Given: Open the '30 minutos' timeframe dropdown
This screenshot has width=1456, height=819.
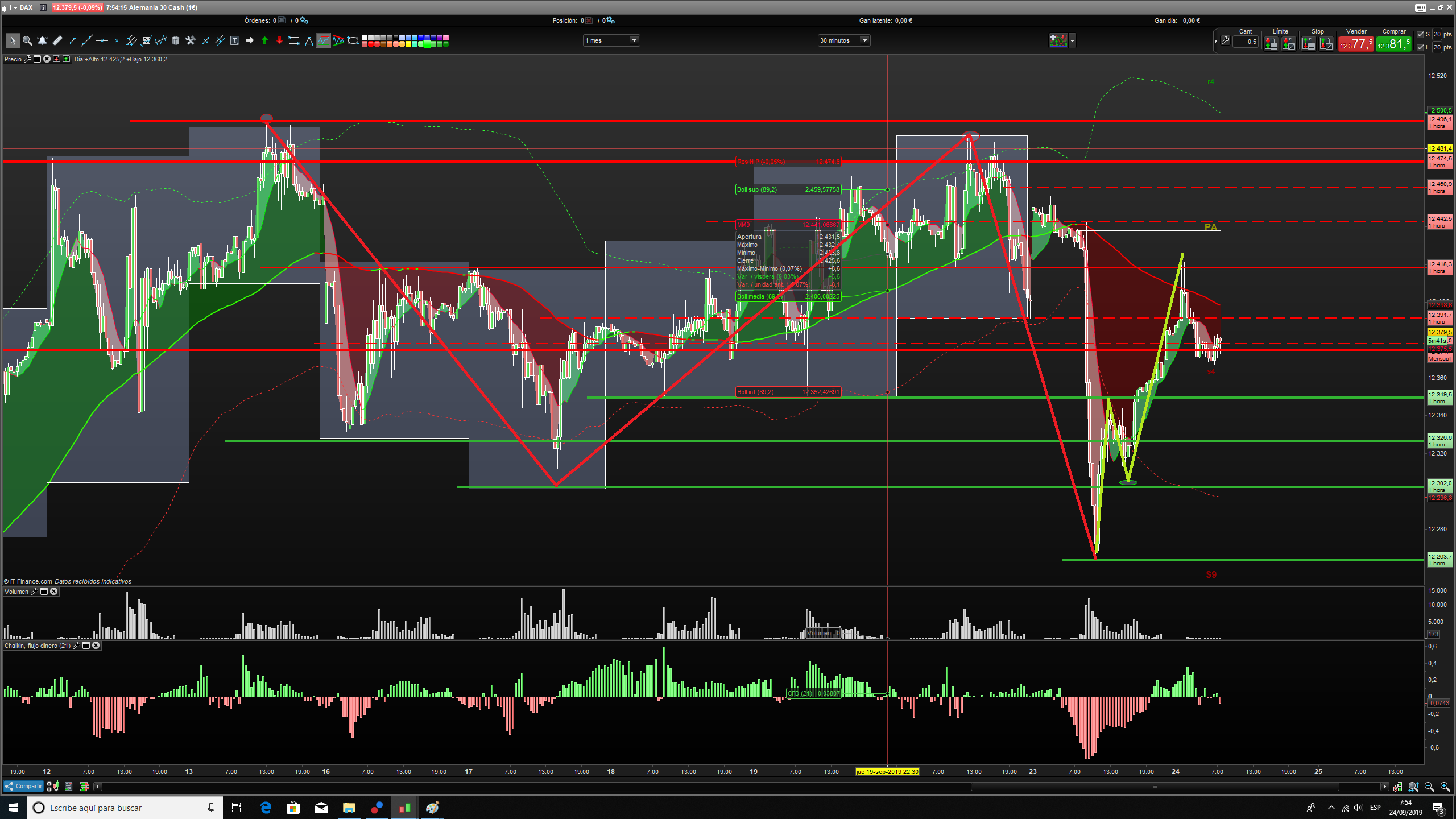Looking at the screenshot, I should (864, 40).
